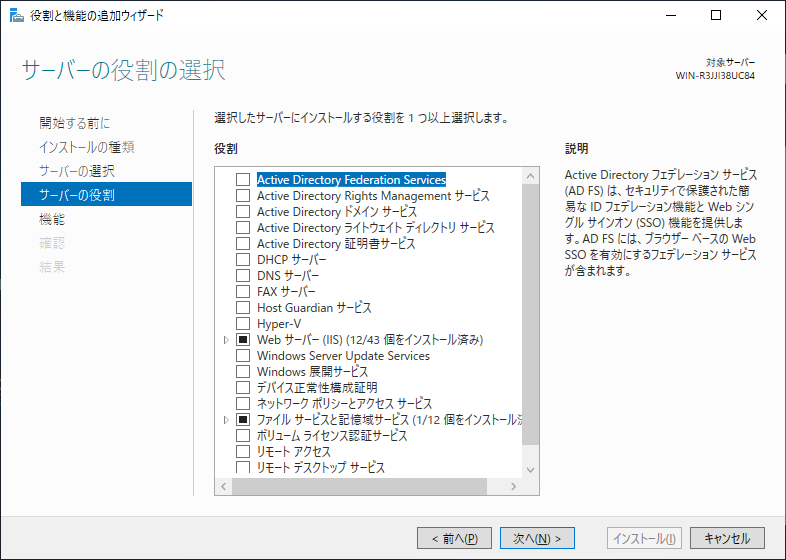Select Windows 展開サービス row label
This screenshot has height=560, width=786.
(312, 372)
